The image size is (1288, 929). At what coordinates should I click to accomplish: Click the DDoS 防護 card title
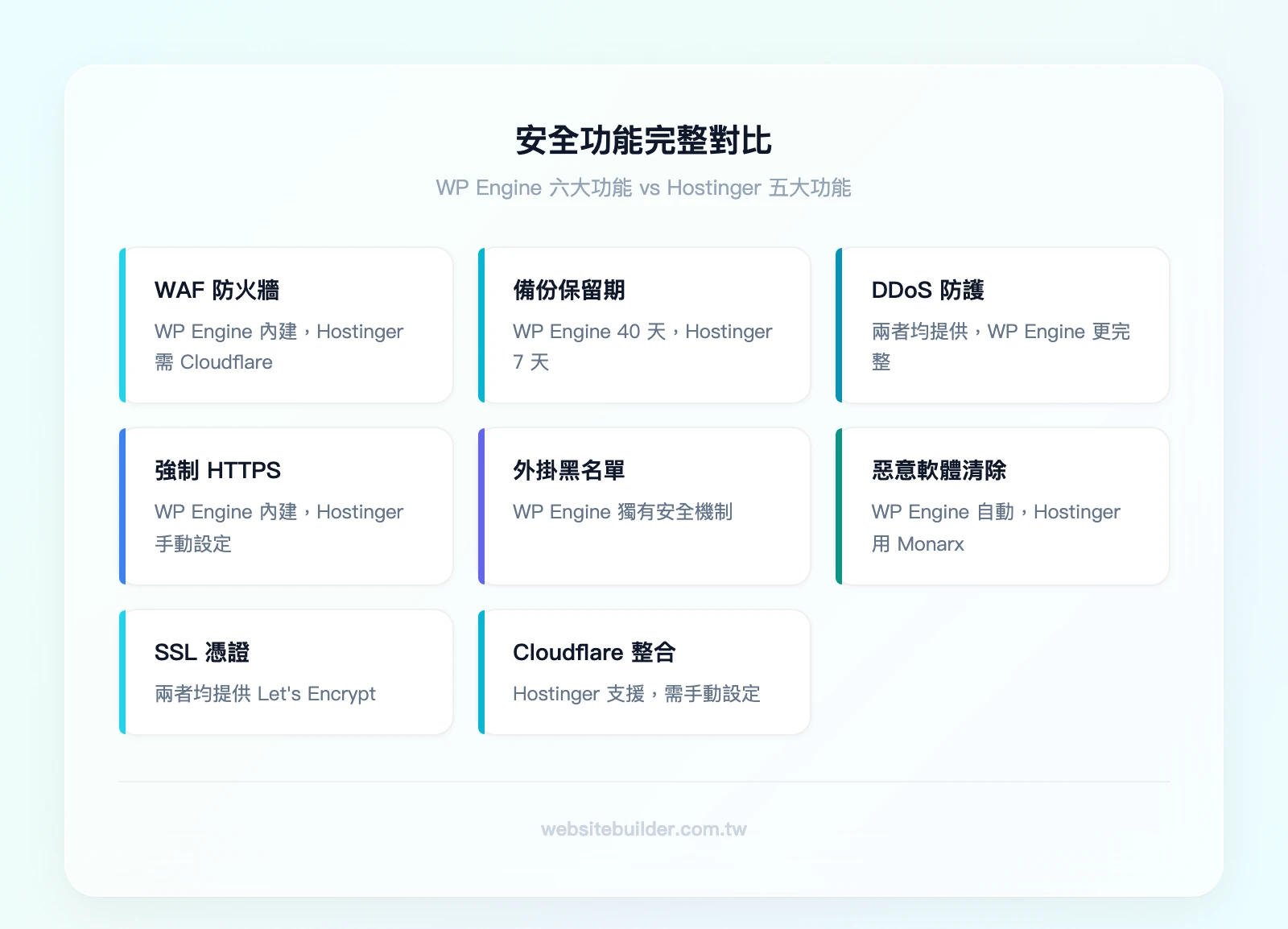927,290
